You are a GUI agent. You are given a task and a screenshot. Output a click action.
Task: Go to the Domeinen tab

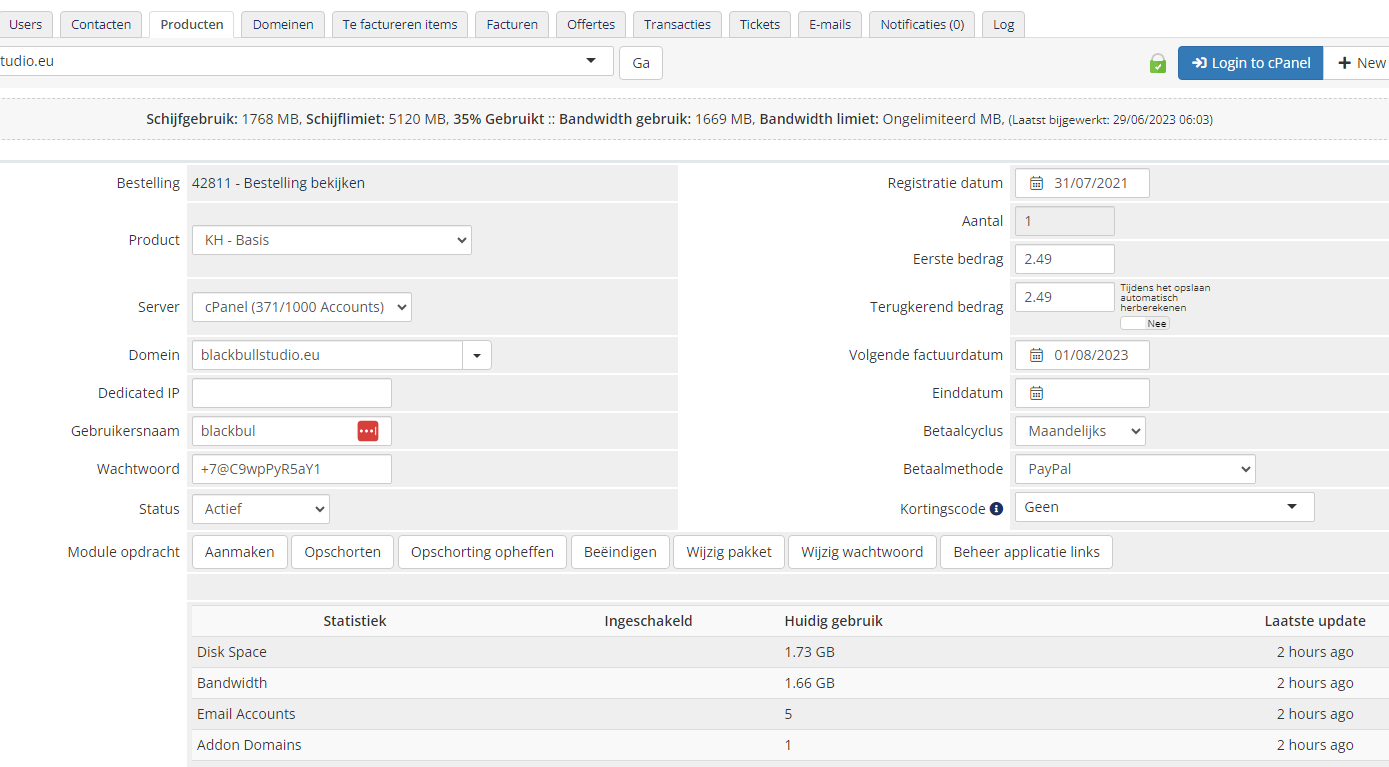pos(283,24)
